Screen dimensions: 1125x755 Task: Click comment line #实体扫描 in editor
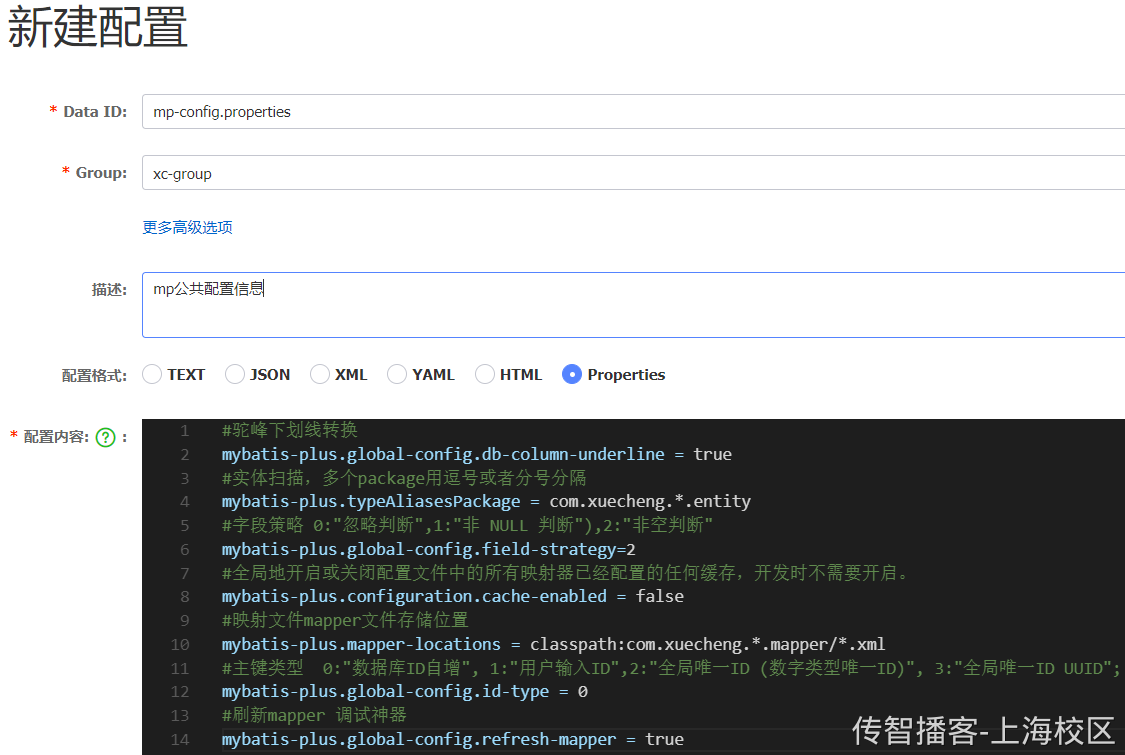[404, 478]
